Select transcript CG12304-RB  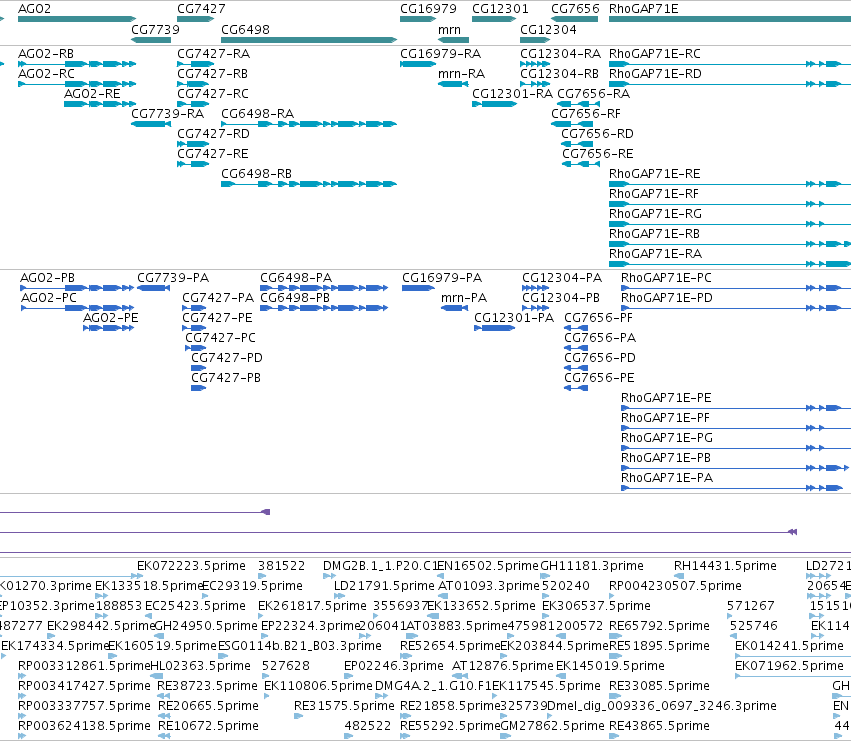pyautogui.click(x=560, y=73)
